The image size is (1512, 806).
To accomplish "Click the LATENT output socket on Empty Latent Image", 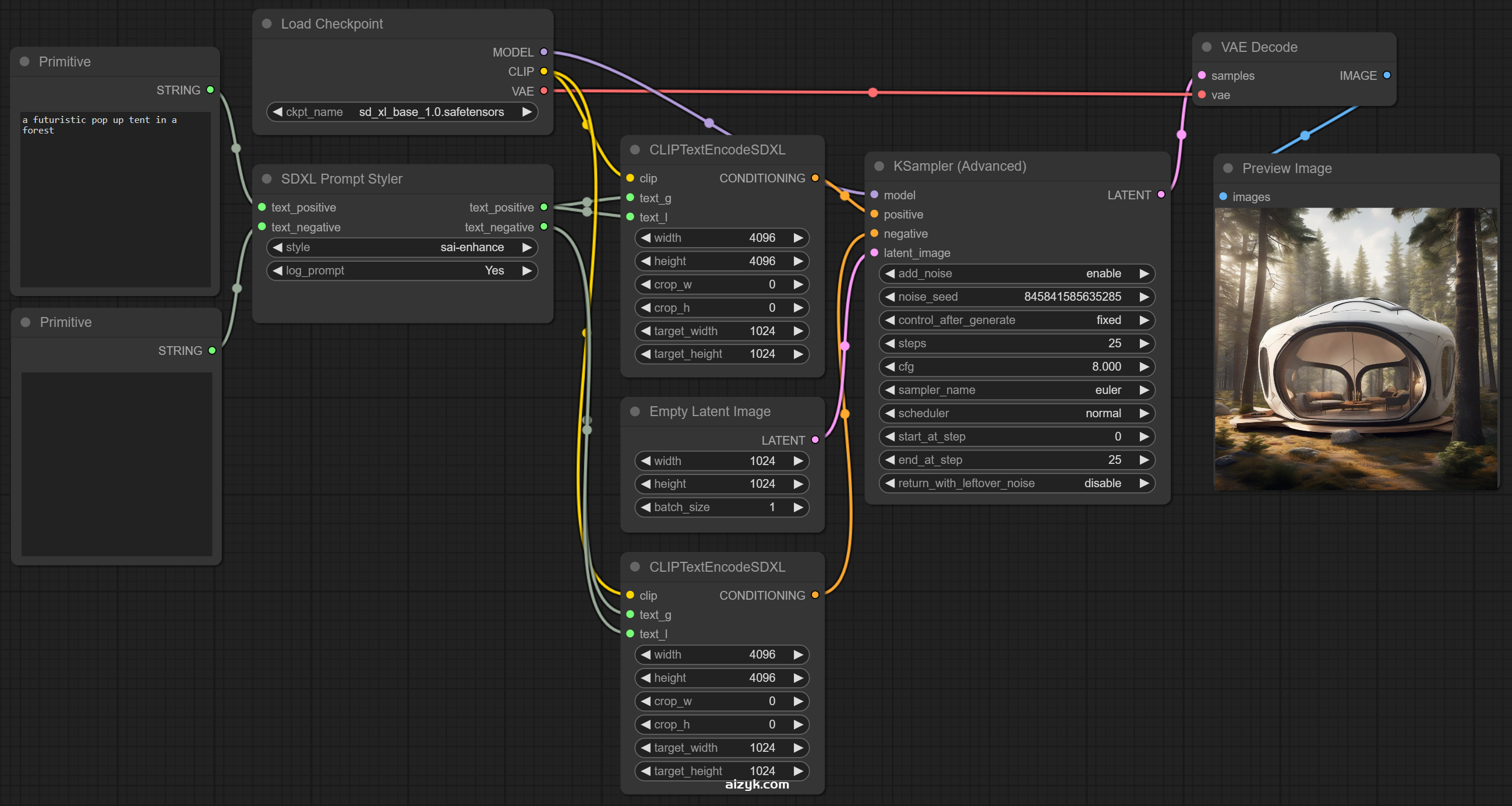I will 815,439.
